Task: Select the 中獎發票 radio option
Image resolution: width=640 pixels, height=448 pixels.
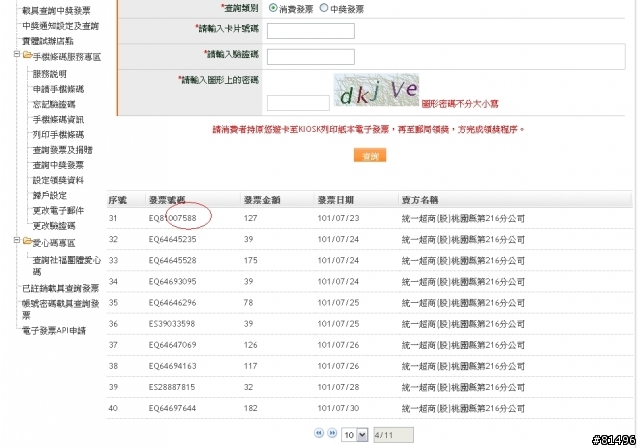Action: pyautogui.click(x=324, y=8)
